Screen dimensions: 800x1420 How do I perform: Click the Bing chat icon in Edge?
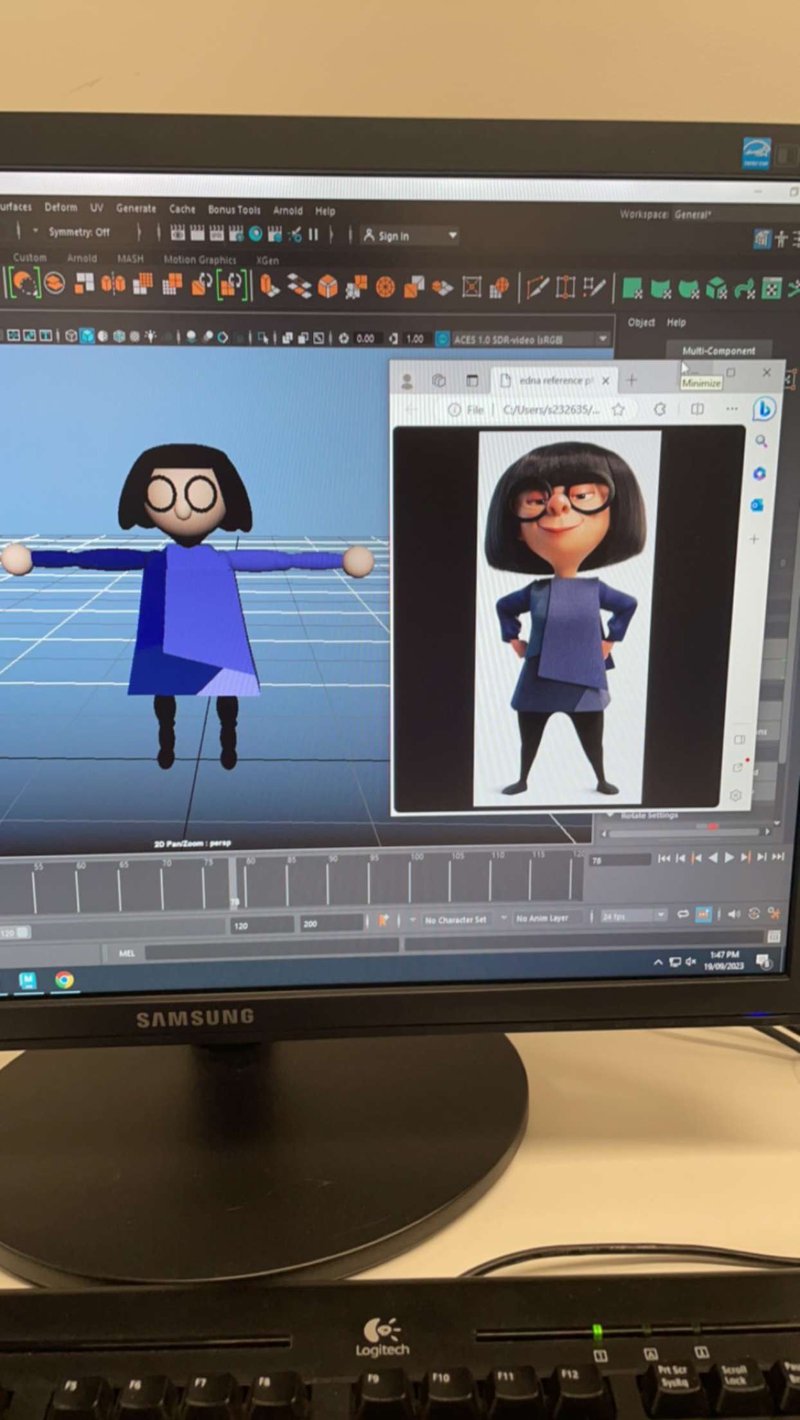(x=764, y=408)
